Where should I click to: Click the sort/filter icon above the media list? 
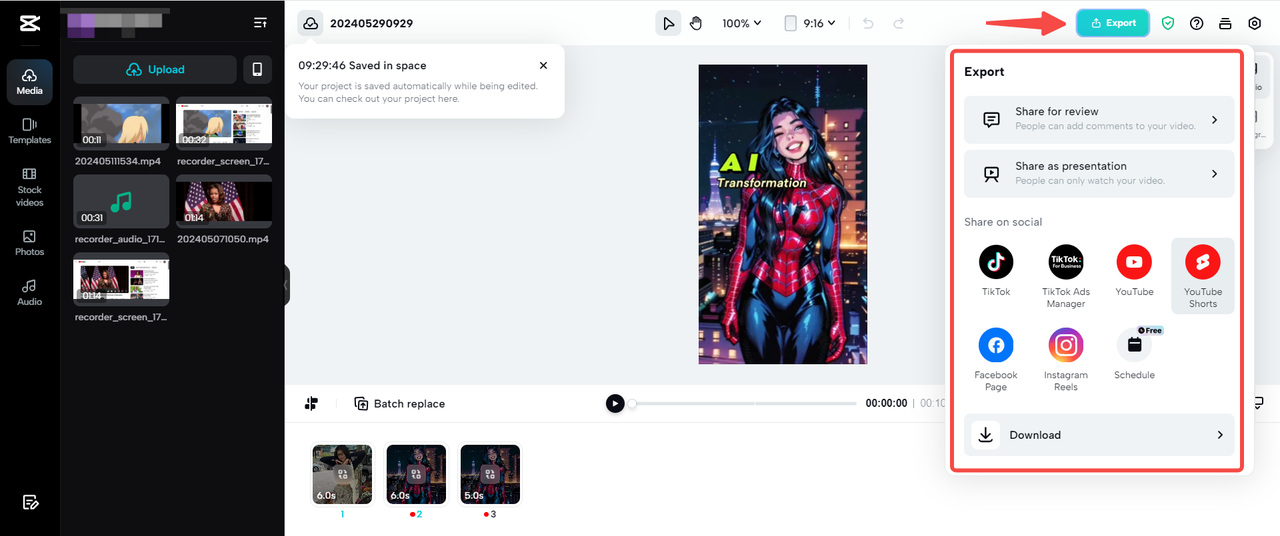260,23
